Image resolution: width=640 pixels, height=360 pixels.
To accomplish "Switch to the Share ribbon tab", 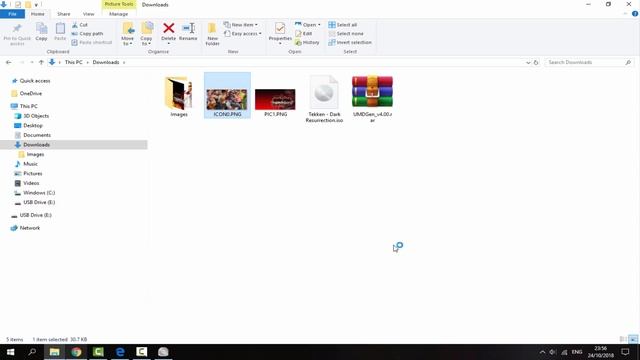I will click(63, 14).
